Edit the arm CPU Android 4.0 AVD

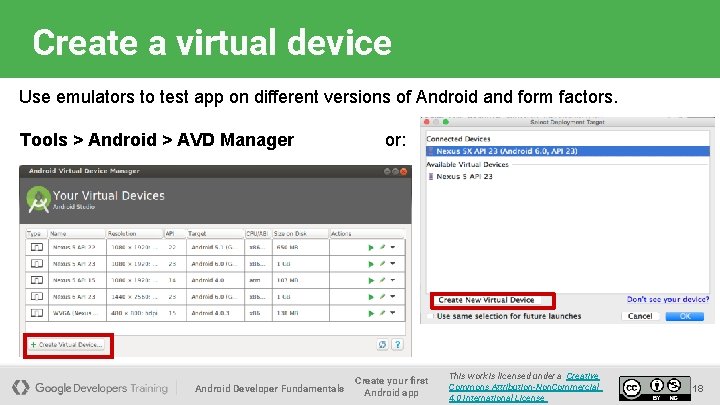(382, 280)
